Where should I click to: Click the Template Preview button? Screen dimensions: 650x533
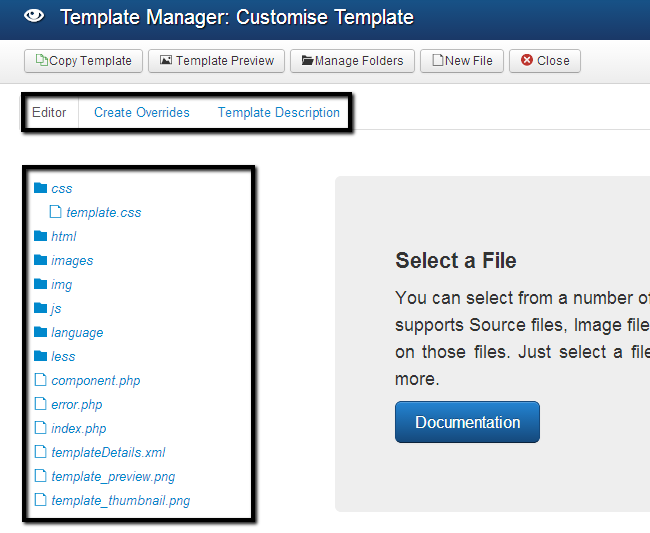(x=217, y=61)
